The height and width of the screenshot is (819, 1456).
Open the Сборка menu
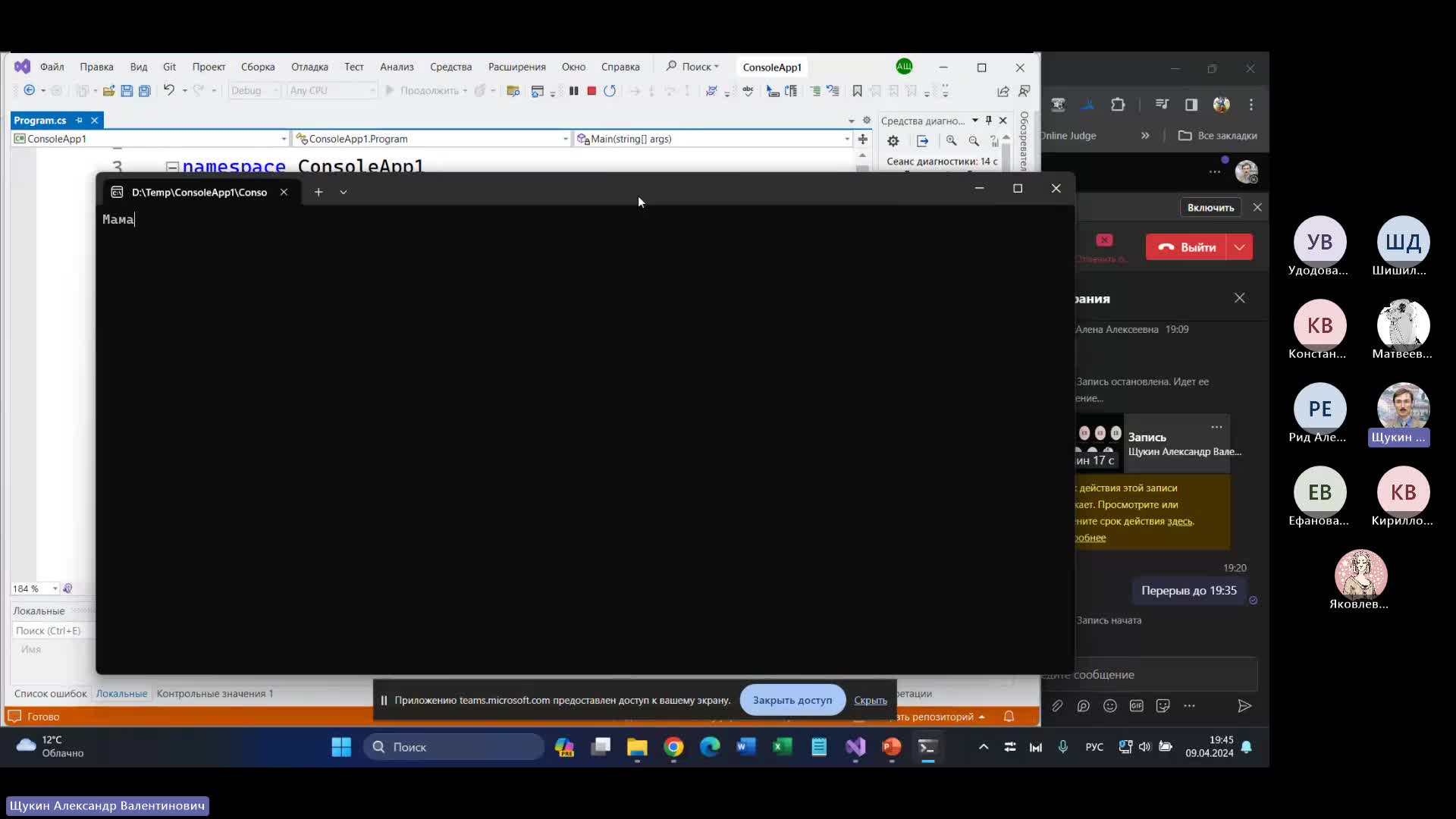(x=258, y=67)
